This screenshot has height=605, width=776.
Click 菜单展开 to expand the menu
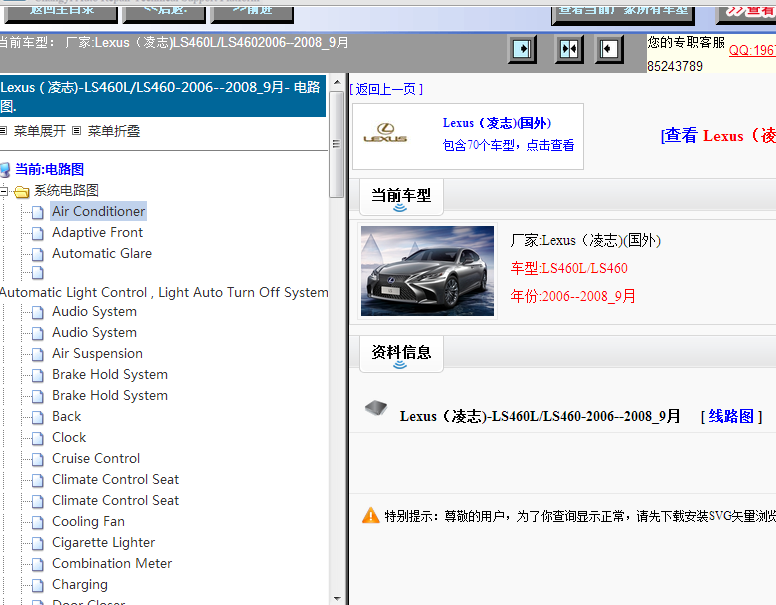pos(40,131)
